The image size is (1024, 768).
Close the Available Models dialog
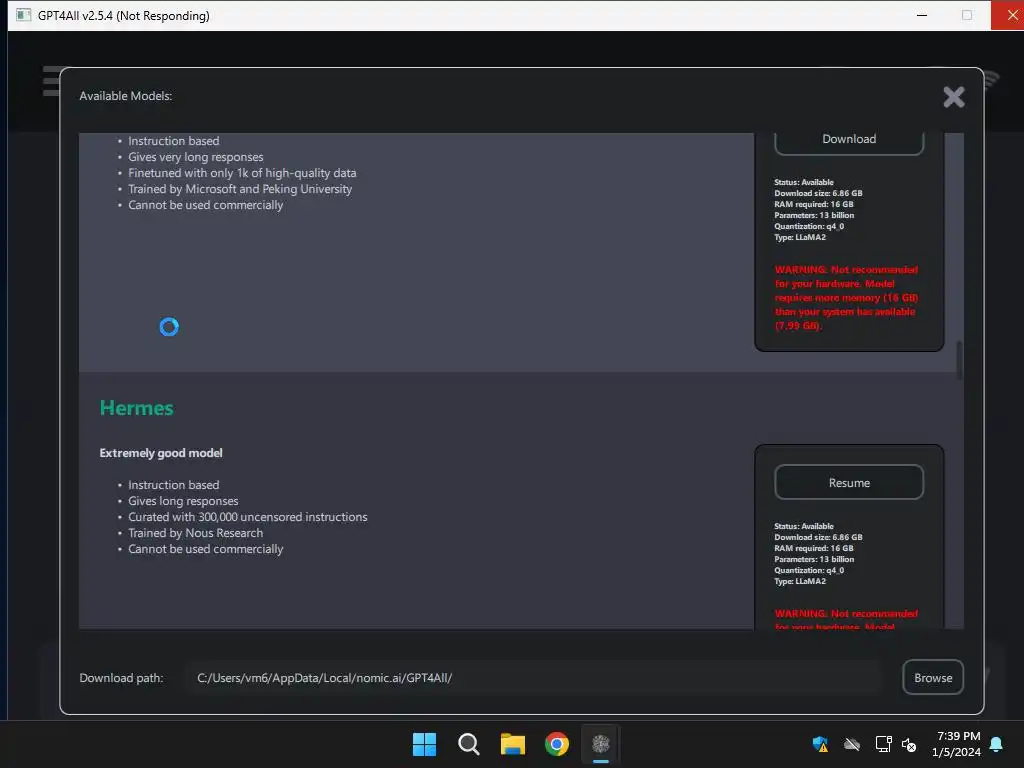click(x=953, y=97)
